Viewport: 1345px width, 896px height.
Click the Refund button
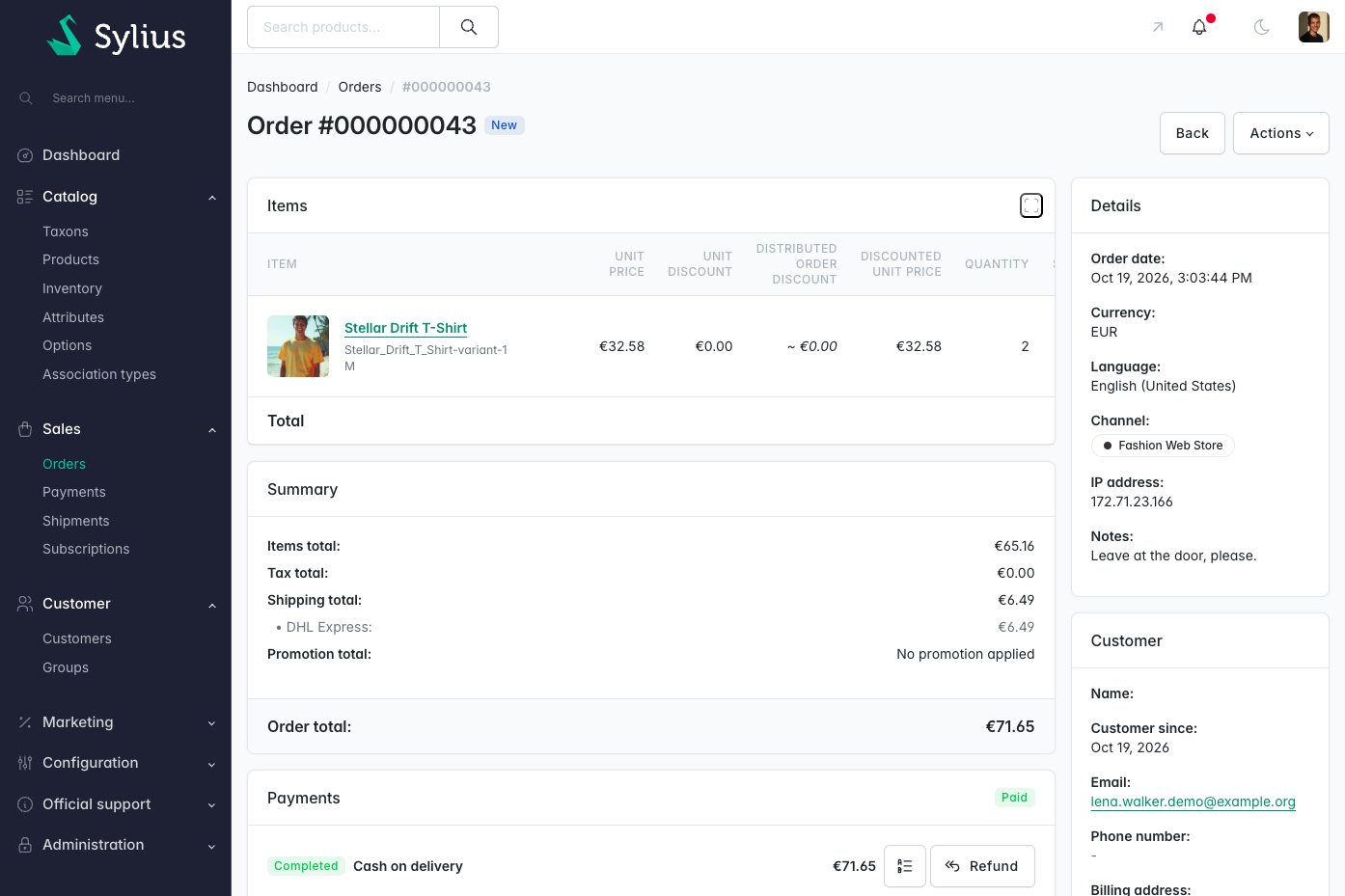tap(982, 866)
